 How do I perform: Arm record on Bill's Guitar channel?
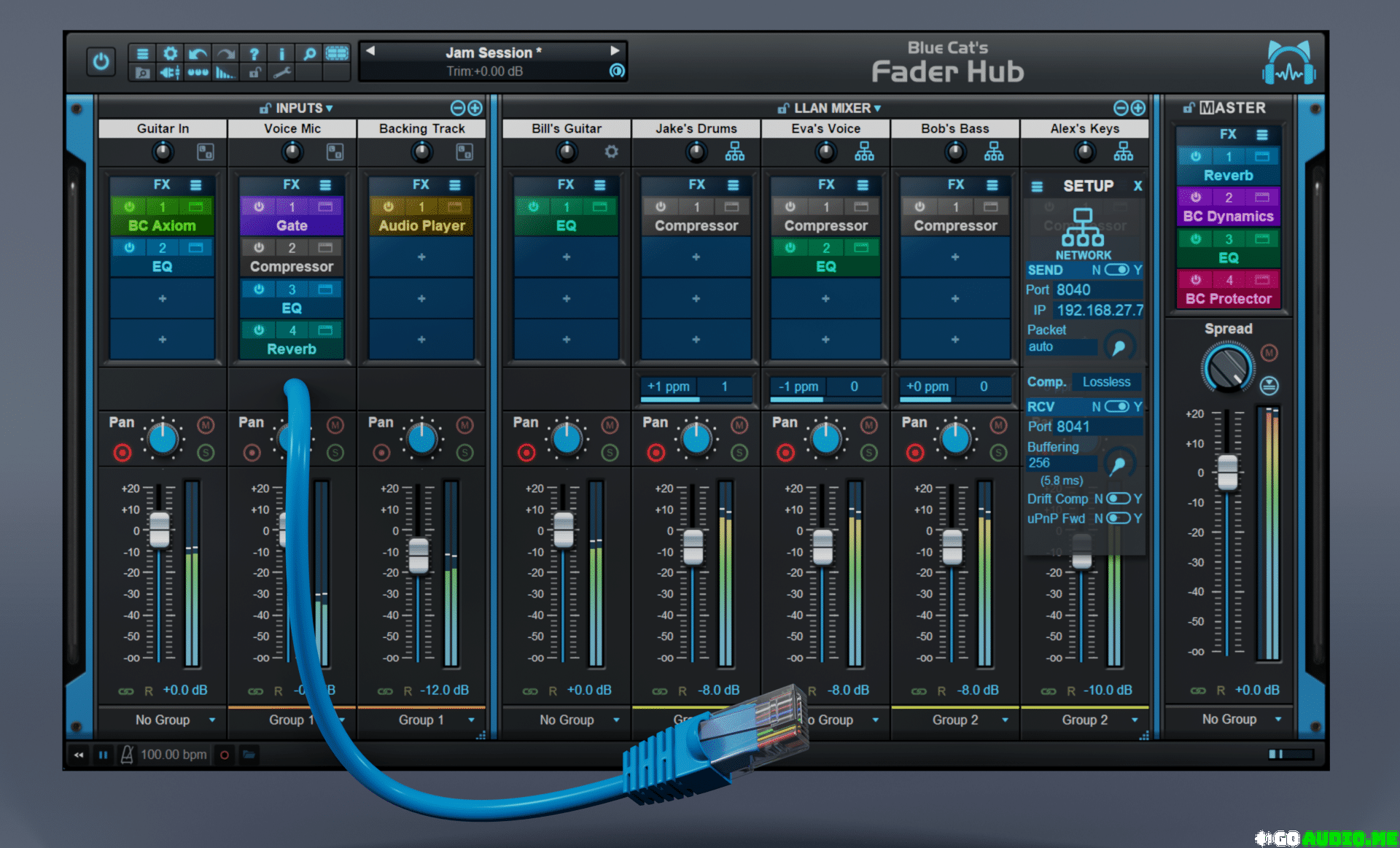point(526,453)
